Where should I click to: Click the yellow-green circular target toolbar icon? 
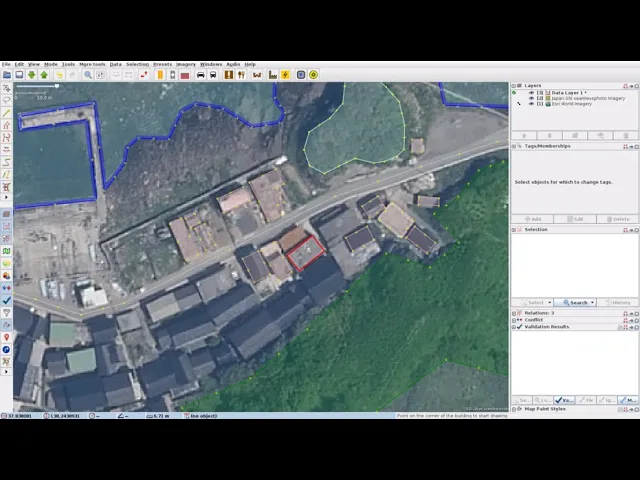(313, 75)
